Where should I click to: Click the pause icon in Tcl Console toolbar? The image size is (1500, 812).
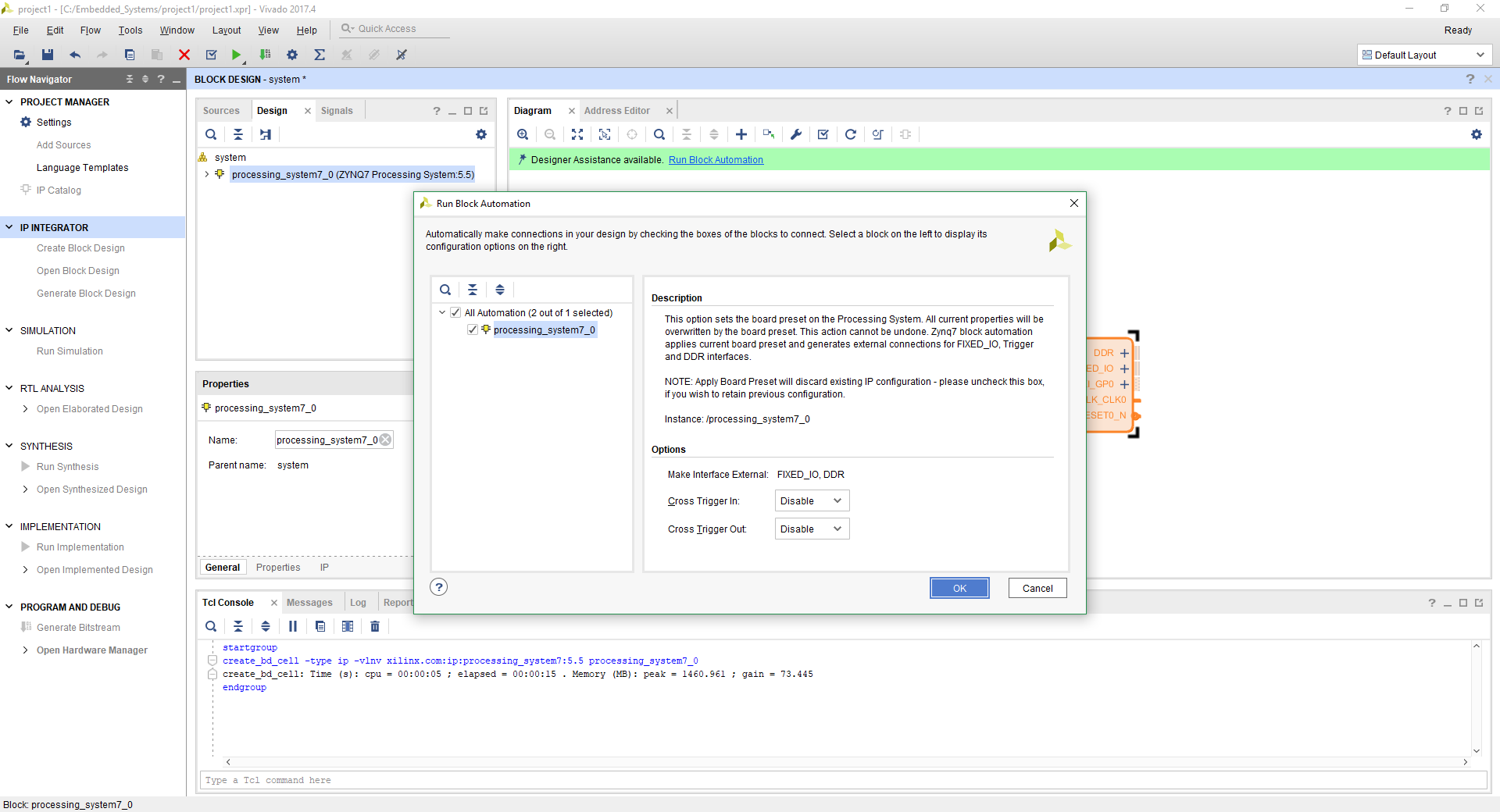point(293,626)
